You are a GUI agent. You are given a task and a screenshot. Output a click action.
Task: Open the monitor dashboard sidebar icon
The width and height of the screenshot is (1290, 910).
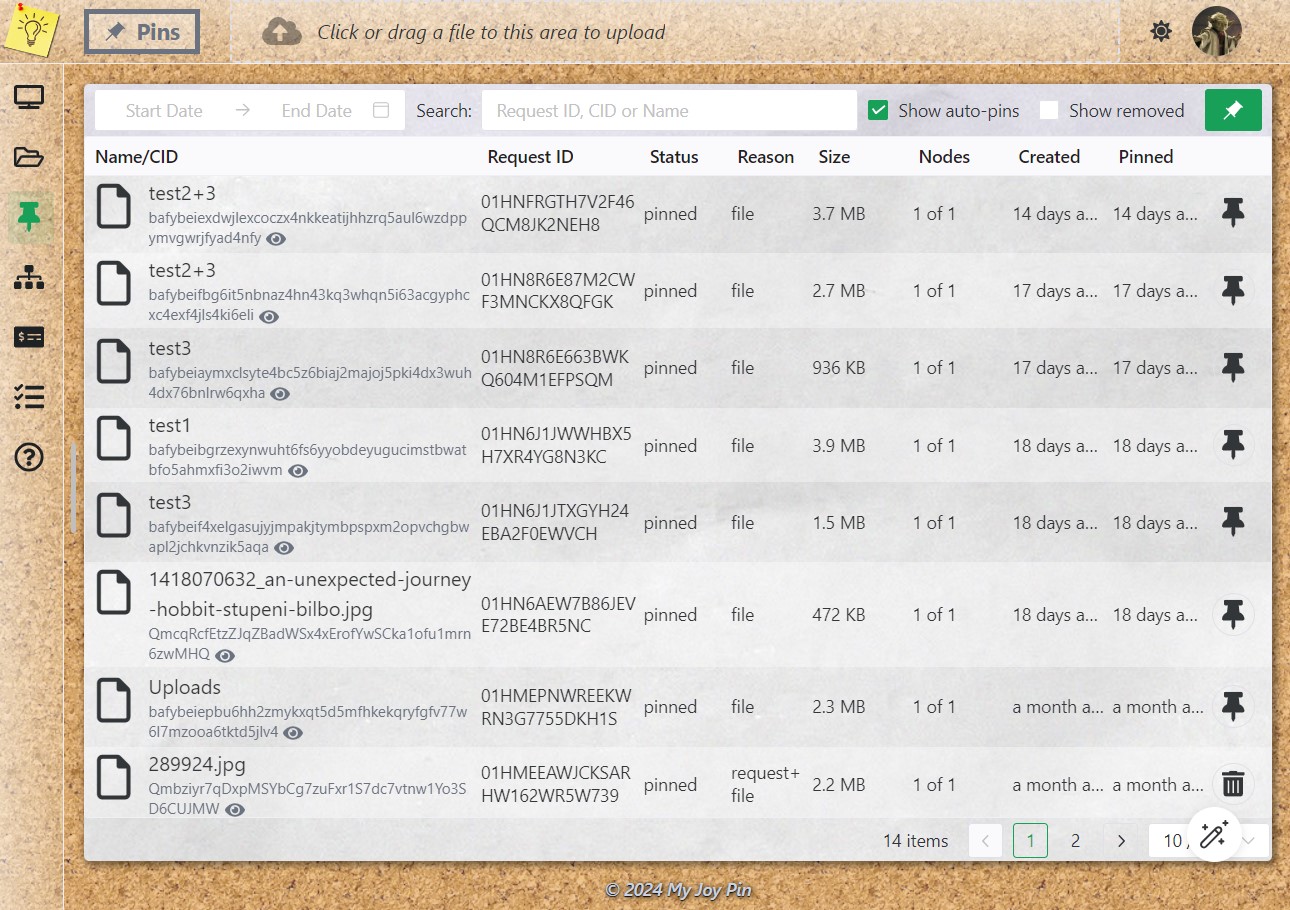pos(29,98)
